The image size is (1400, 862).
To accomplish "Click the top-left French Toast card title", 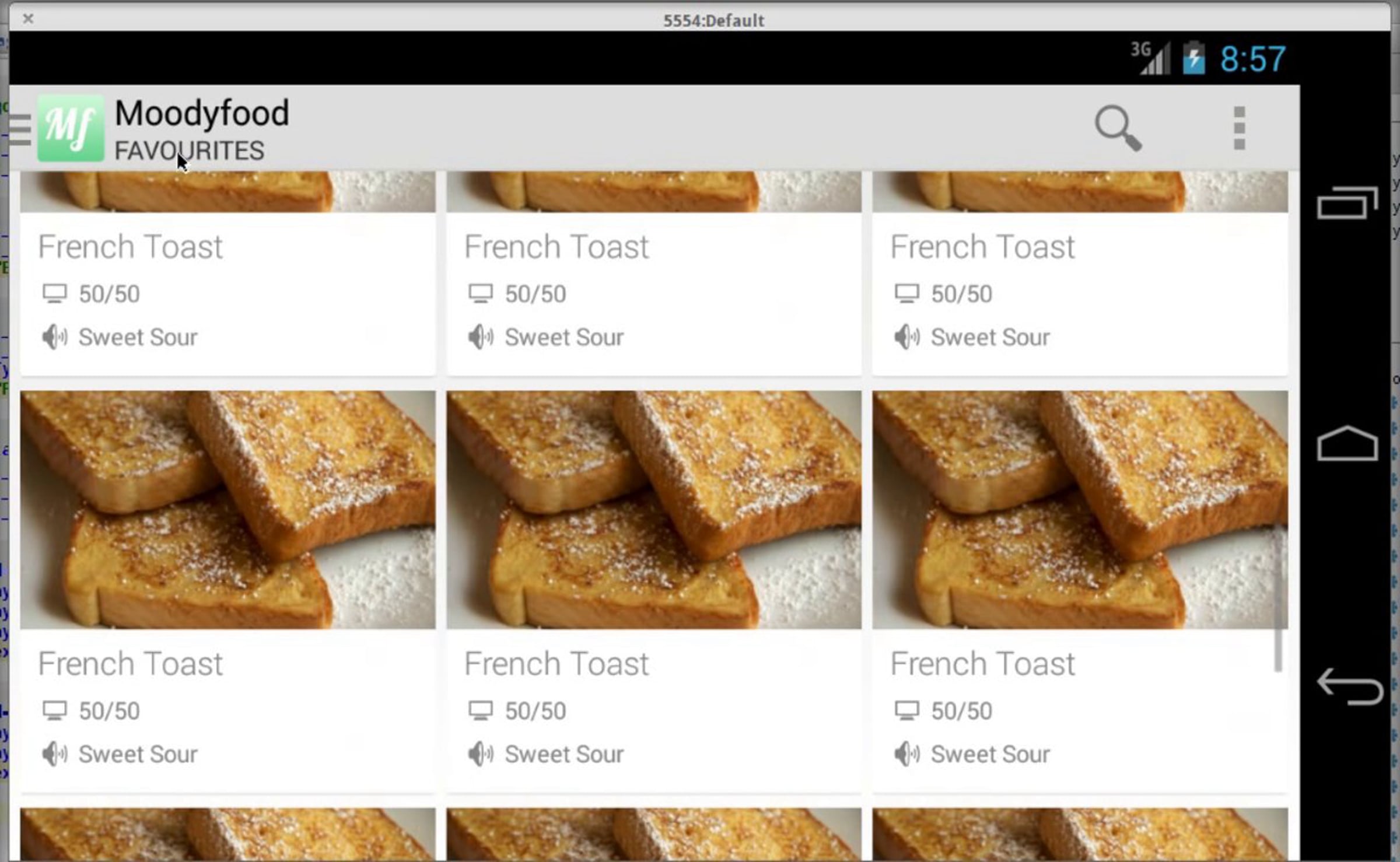I will coord(130,247).
